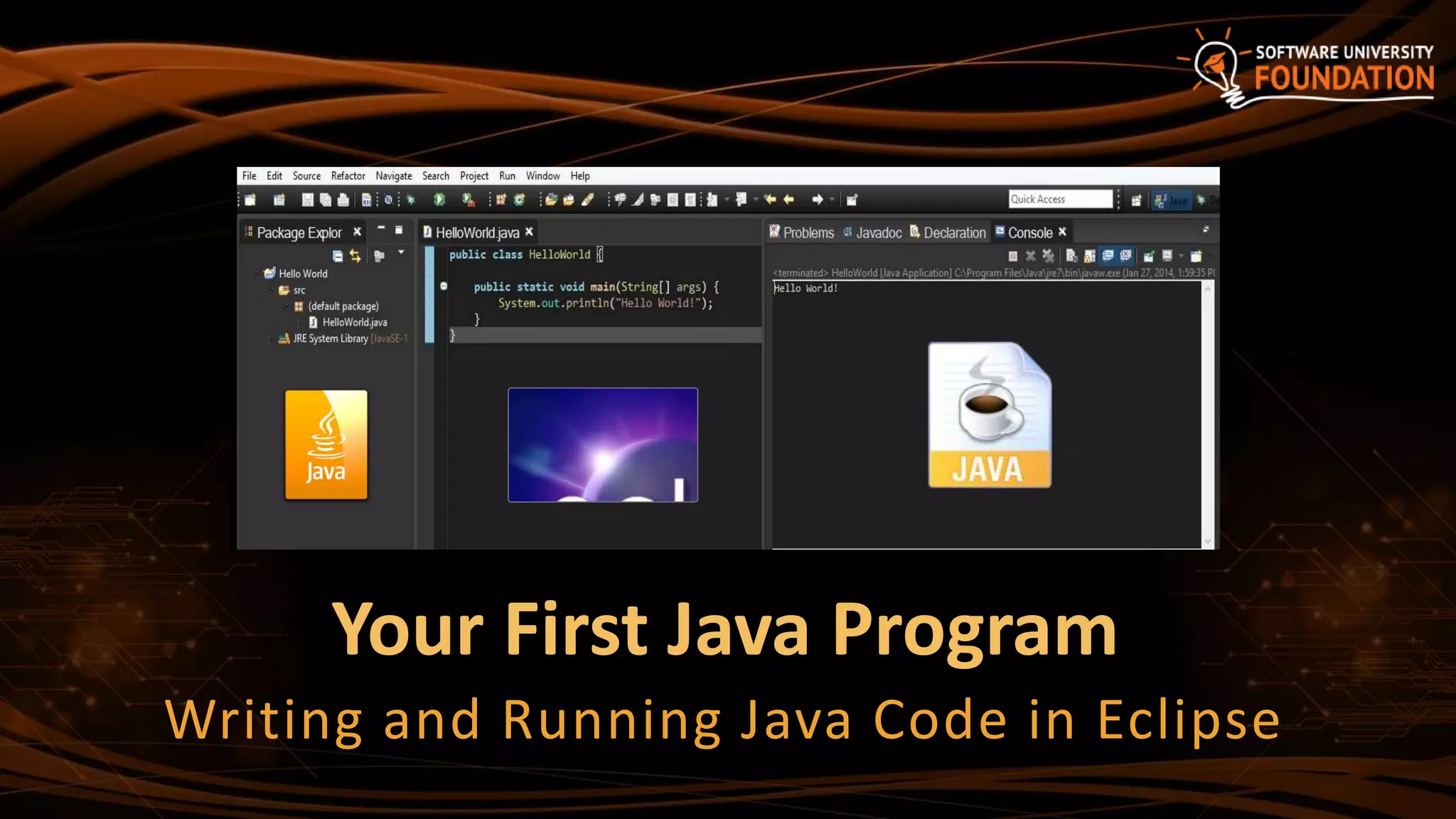Click the Save floppy disk icon

[307, 200]
